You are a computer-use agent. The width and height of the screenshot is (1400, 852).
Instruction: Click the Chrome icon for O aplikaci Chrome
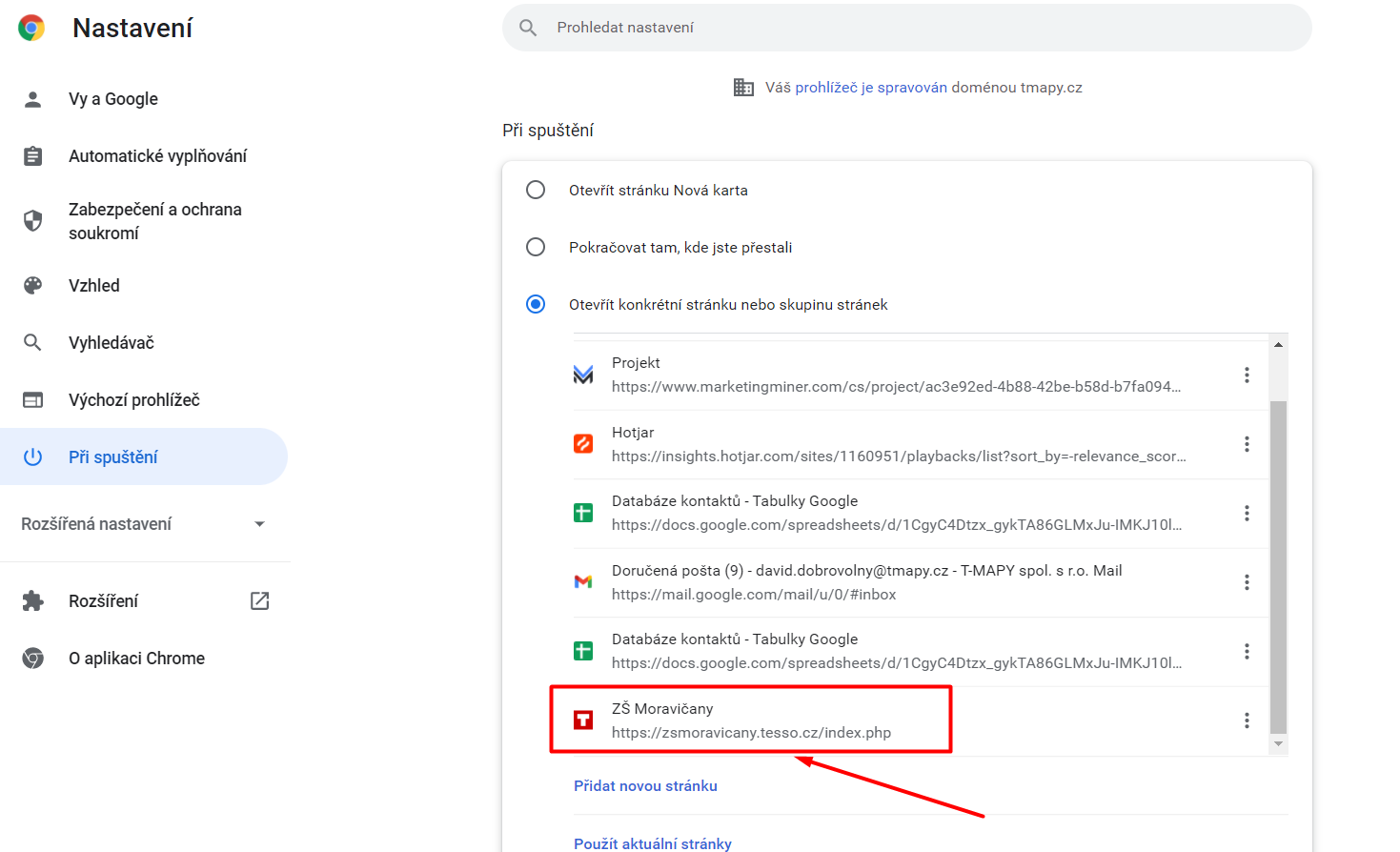pos(32,659)
